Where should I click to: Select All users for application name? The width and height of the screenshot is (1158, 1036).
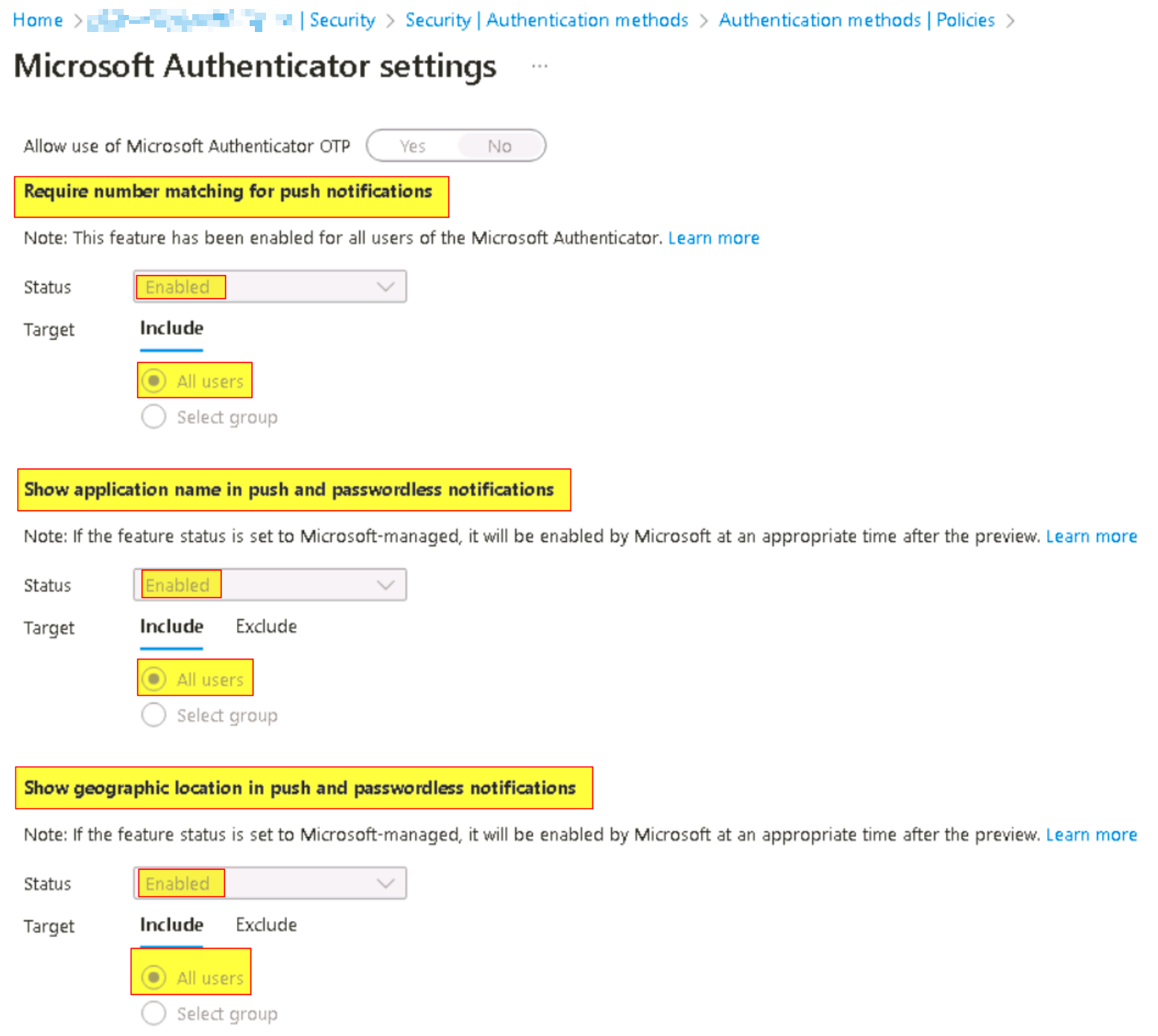click(154, 679)
